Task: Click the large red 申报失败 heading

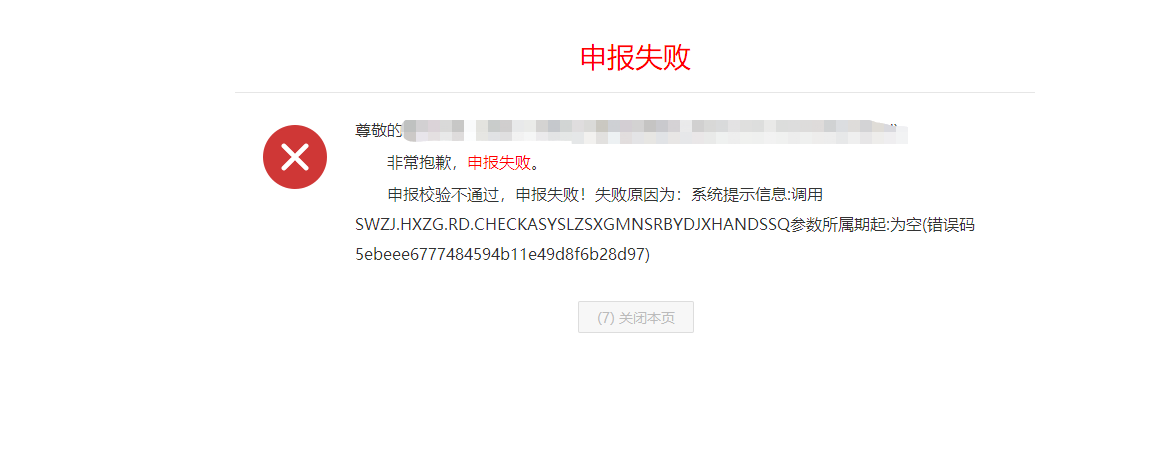Action: 635,58
